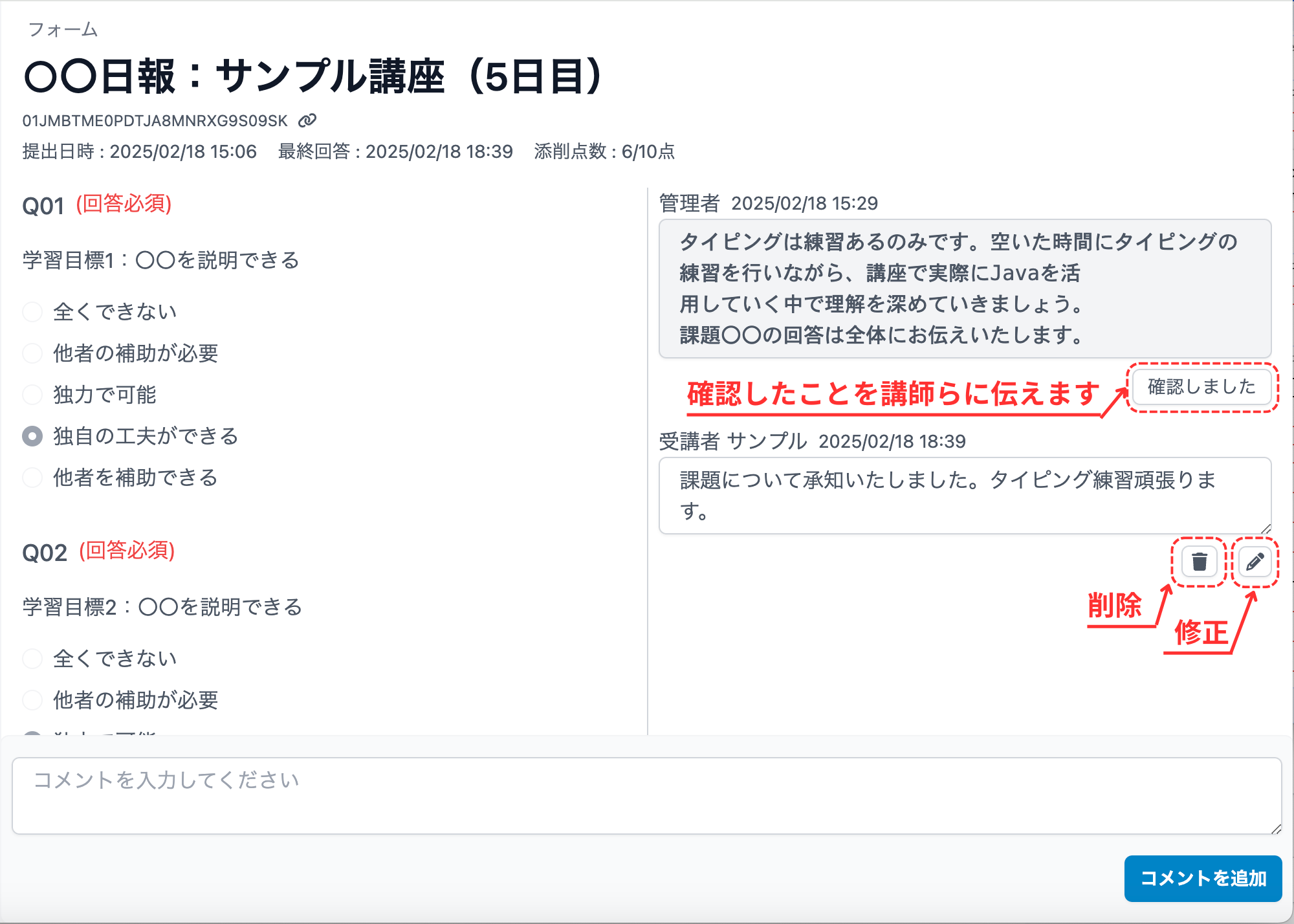Viewport: 1294px width, 924px height.
Task: Click the 受講者 サンプル name
Action: [x=731, y=441]
